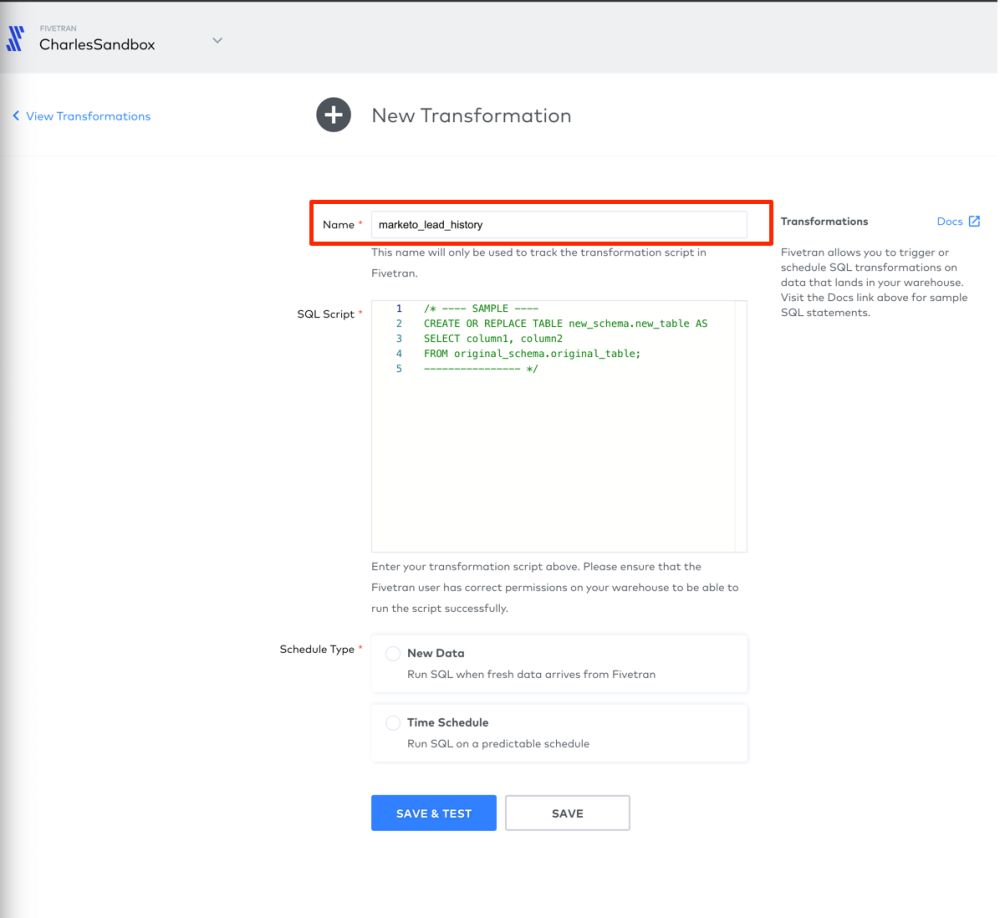Click the Fivetran logo icon

tap(15, 38)
